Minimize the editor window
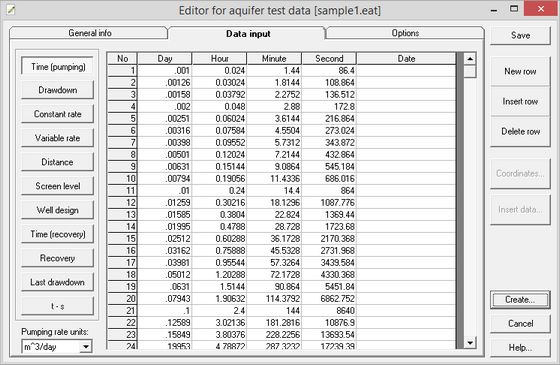Screen dimensions: 560x365 (x=494, y=10)
